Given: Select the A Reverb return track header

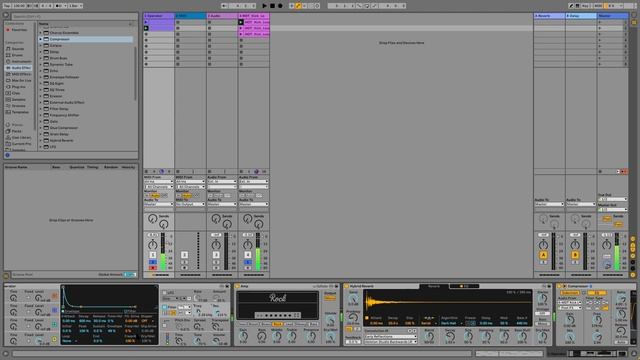Looking at the screenshot, I should 549,16.
